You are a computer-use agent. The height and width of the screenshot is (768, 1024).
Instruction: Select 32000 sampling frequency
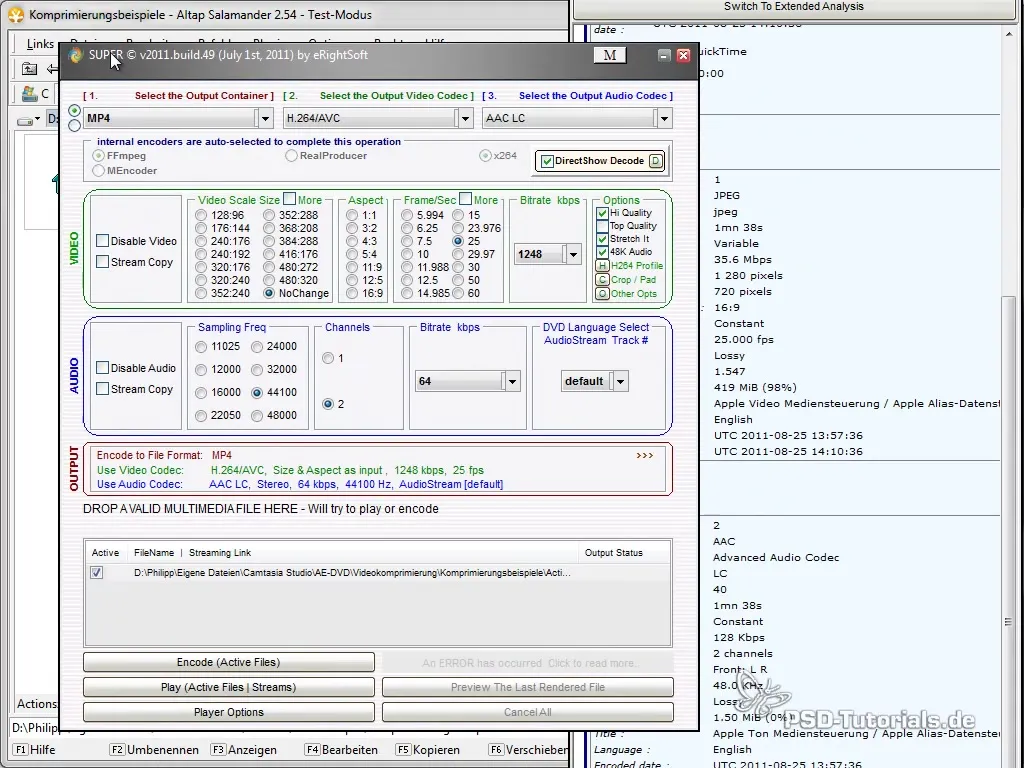coord(257,370)
